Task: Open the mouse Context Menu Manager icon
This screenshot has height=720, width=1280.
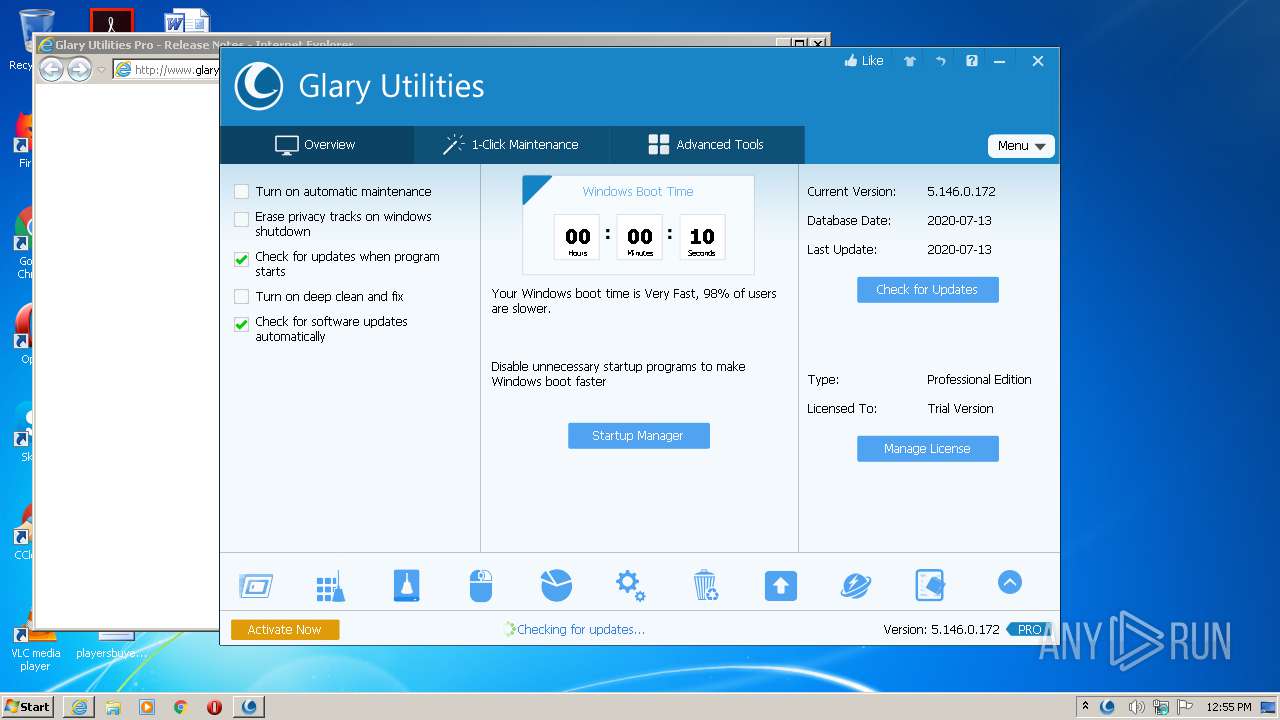Action: pyautogui.click(x=481, y=585)
